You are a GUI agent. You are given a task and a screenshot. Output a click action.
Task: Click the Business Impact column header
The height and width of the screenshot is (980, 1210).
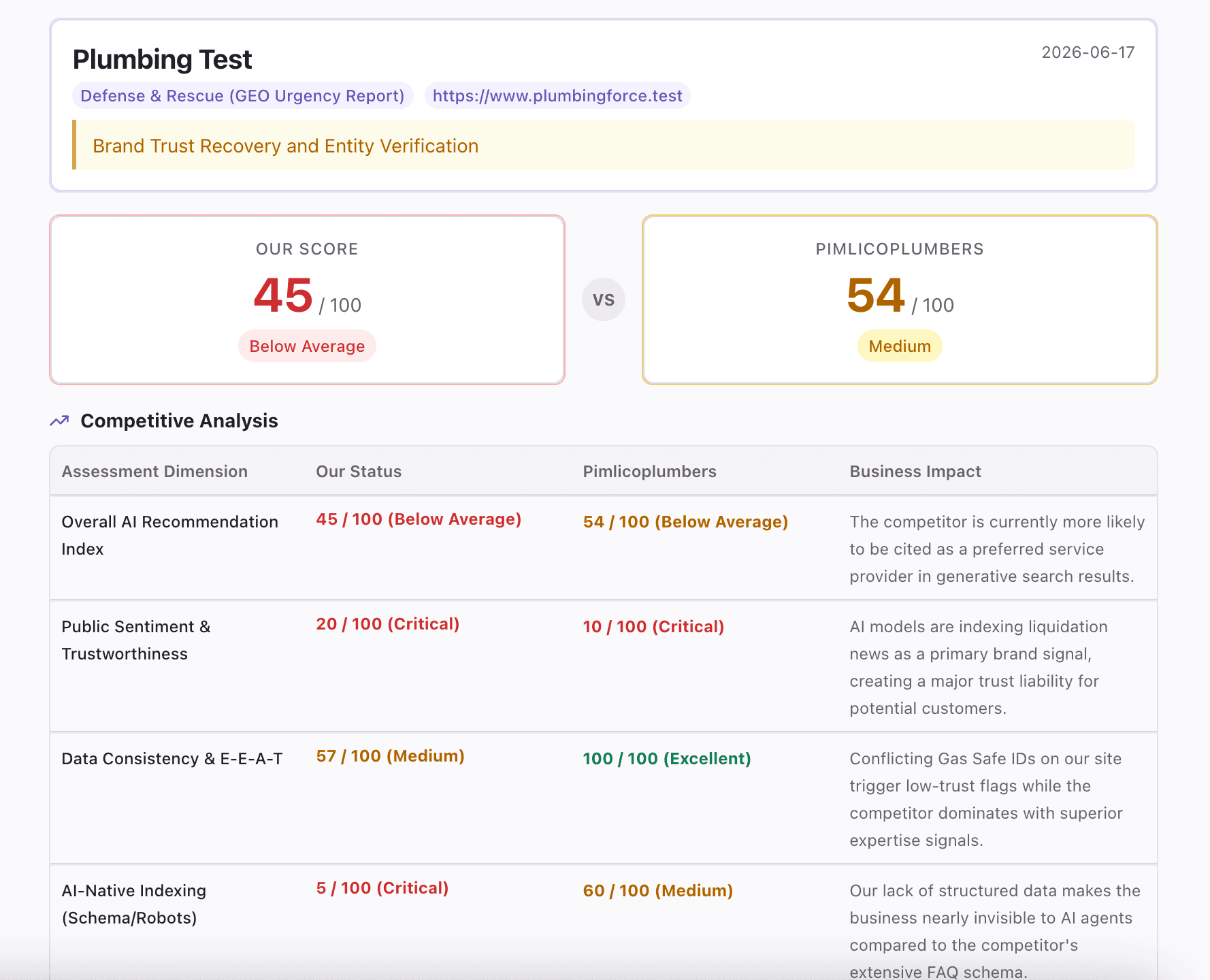[915, 472]
